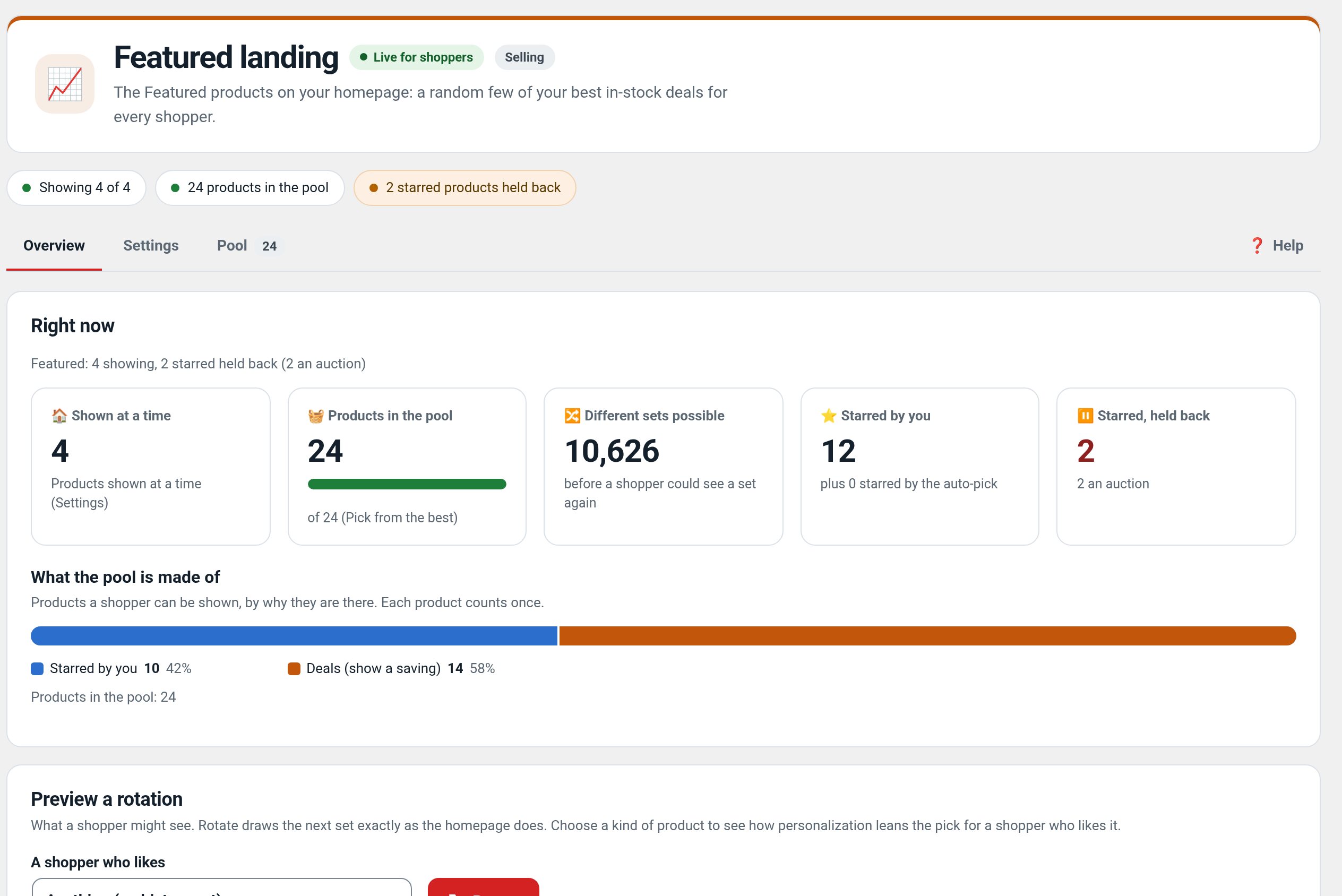Click the 24 count badge beside Pool
Image resolution: width=1342 pixels, height=896 pixels.
click(269, 246)
